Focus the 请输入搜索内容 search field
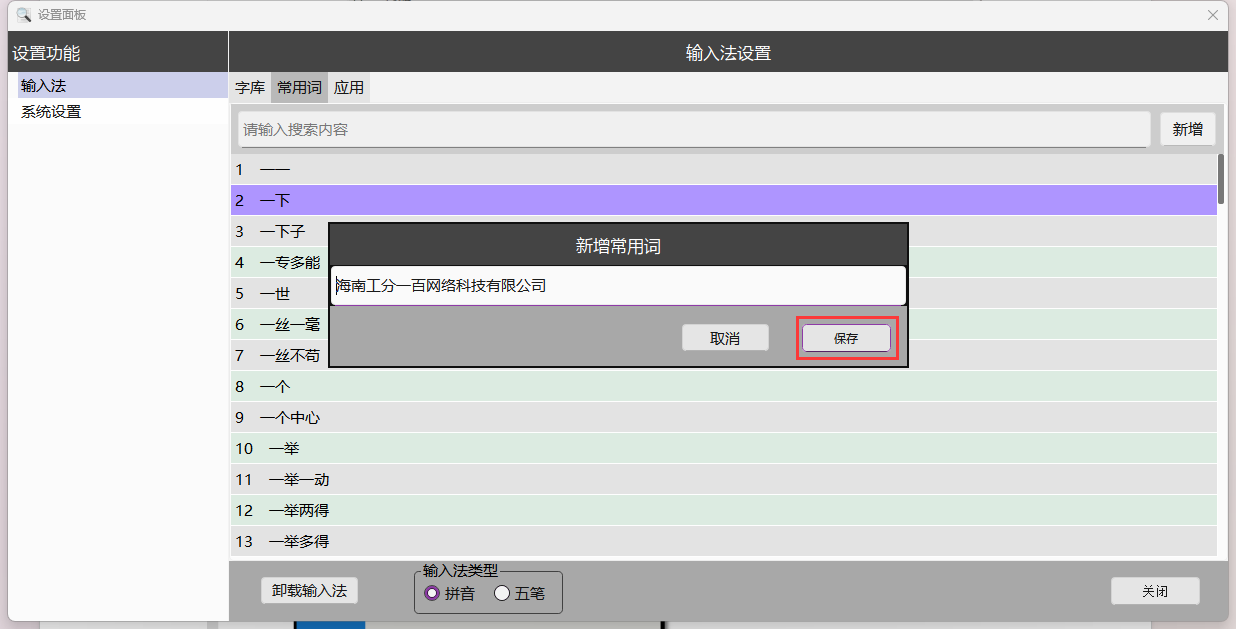 point(694,129)
